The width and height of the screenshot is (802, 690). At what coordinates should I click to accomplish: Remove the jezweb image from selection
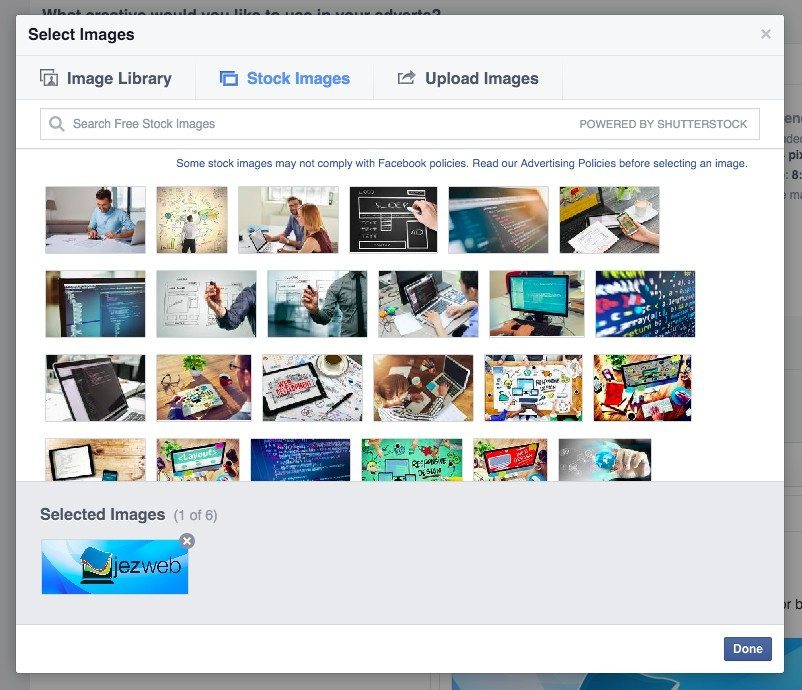[186, 540]
